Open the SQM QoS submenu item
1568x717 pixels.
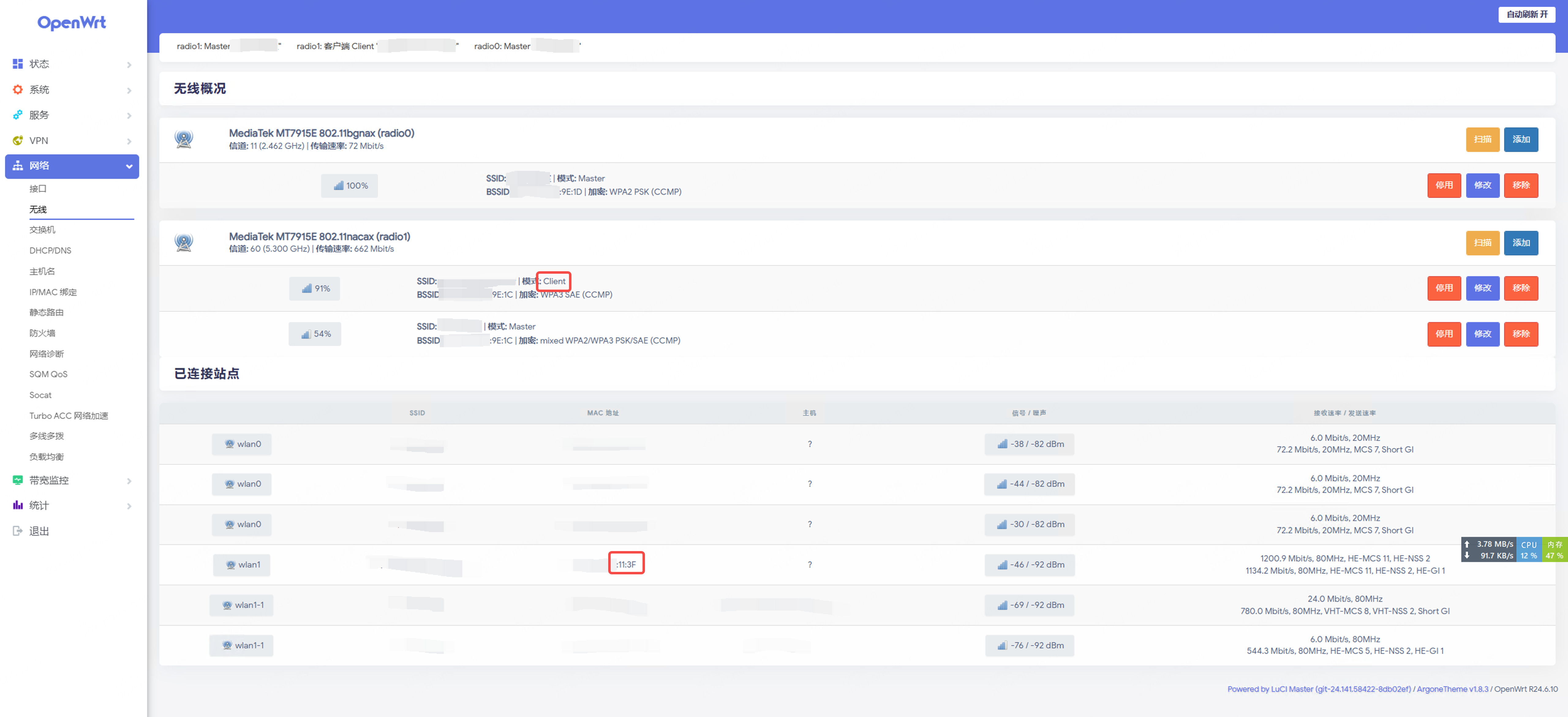(x=48, y=374)
